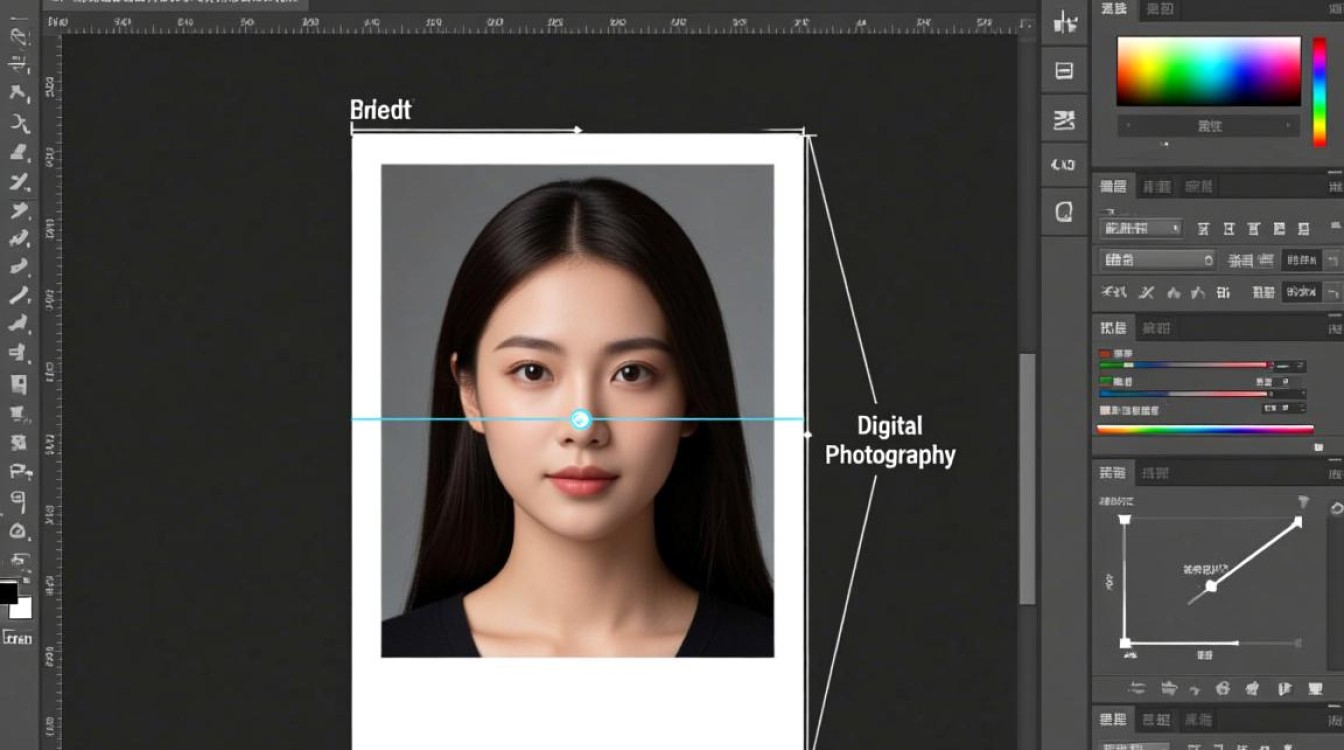Adjust the red channel slider in the adjustments panel
Screen dimensions: 1344x750
pos(1186,365)
